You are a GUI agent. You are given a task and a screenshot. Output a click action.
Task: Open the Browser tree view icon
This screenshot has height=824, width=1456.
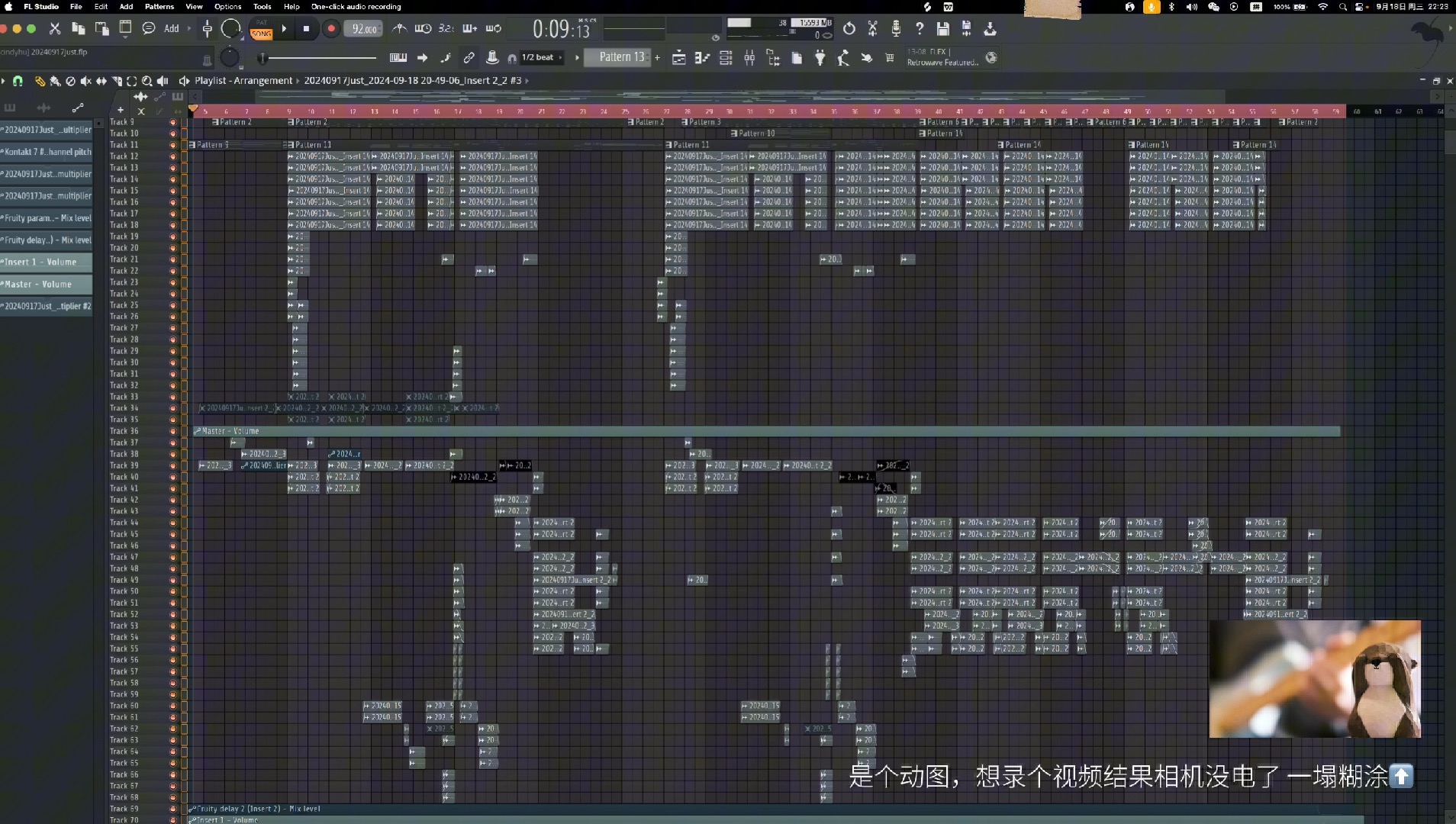click(773, 58)
